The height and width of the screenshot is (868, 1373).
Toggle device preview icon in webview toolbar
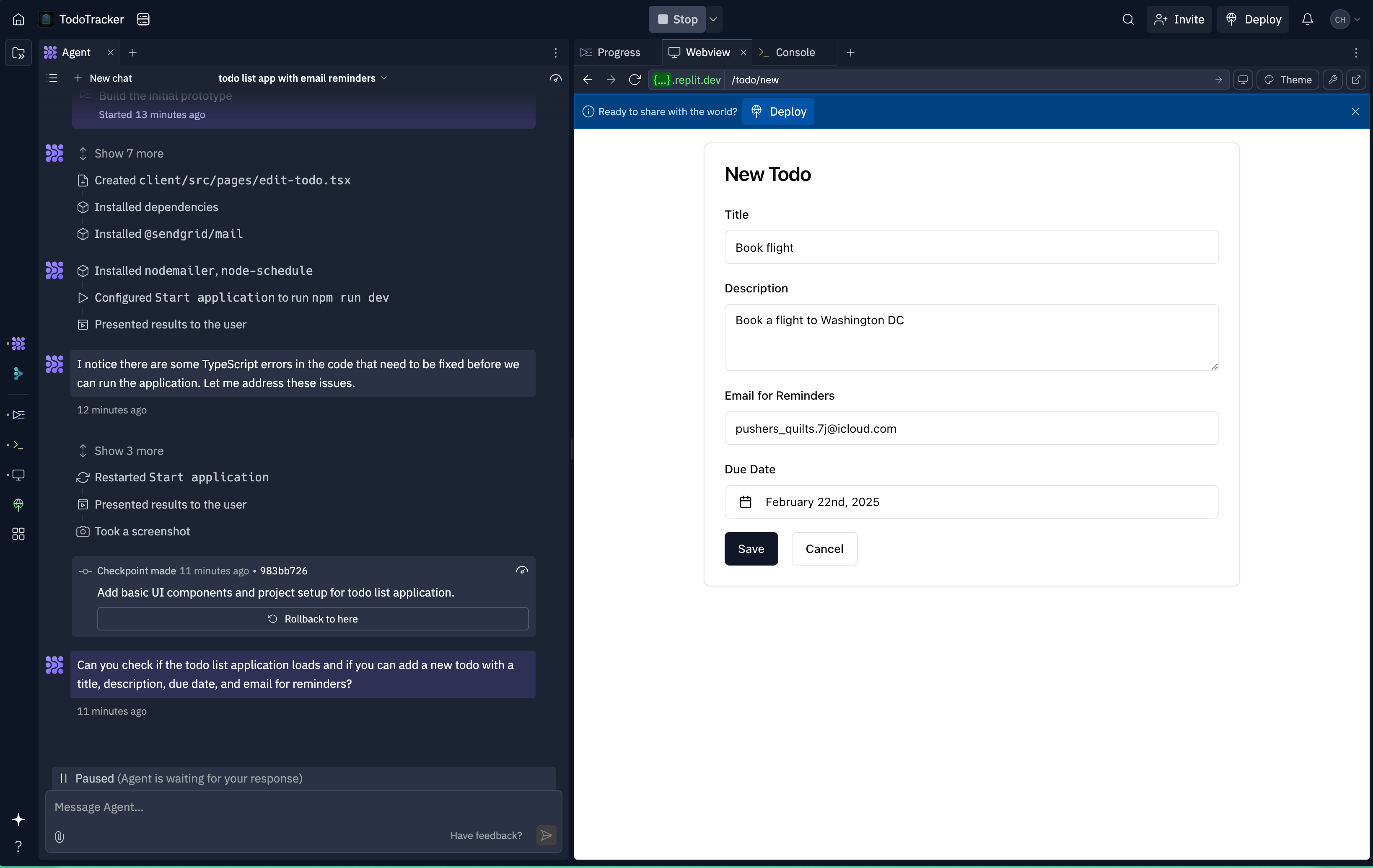click(x=1243, y=80)
